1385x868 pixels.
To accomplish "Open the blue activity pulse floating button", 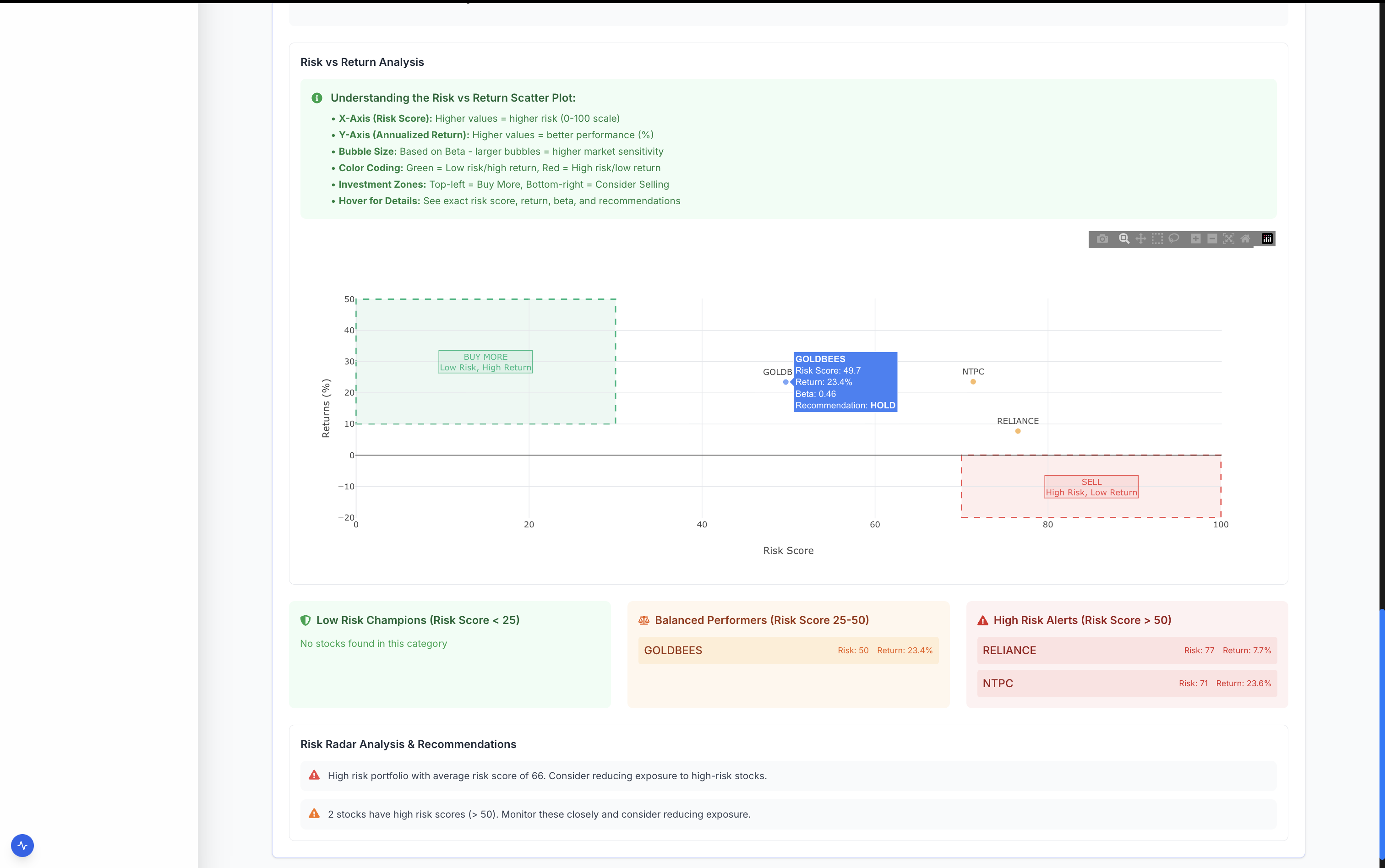I will (x=22, y=845).
